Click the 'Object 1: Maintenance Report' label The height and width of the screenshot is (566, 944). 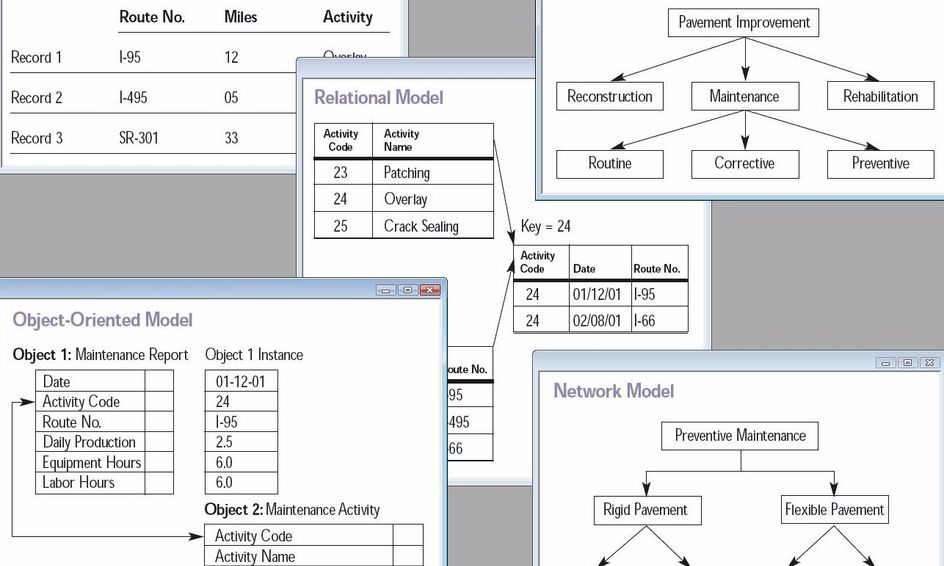[101, 355]
